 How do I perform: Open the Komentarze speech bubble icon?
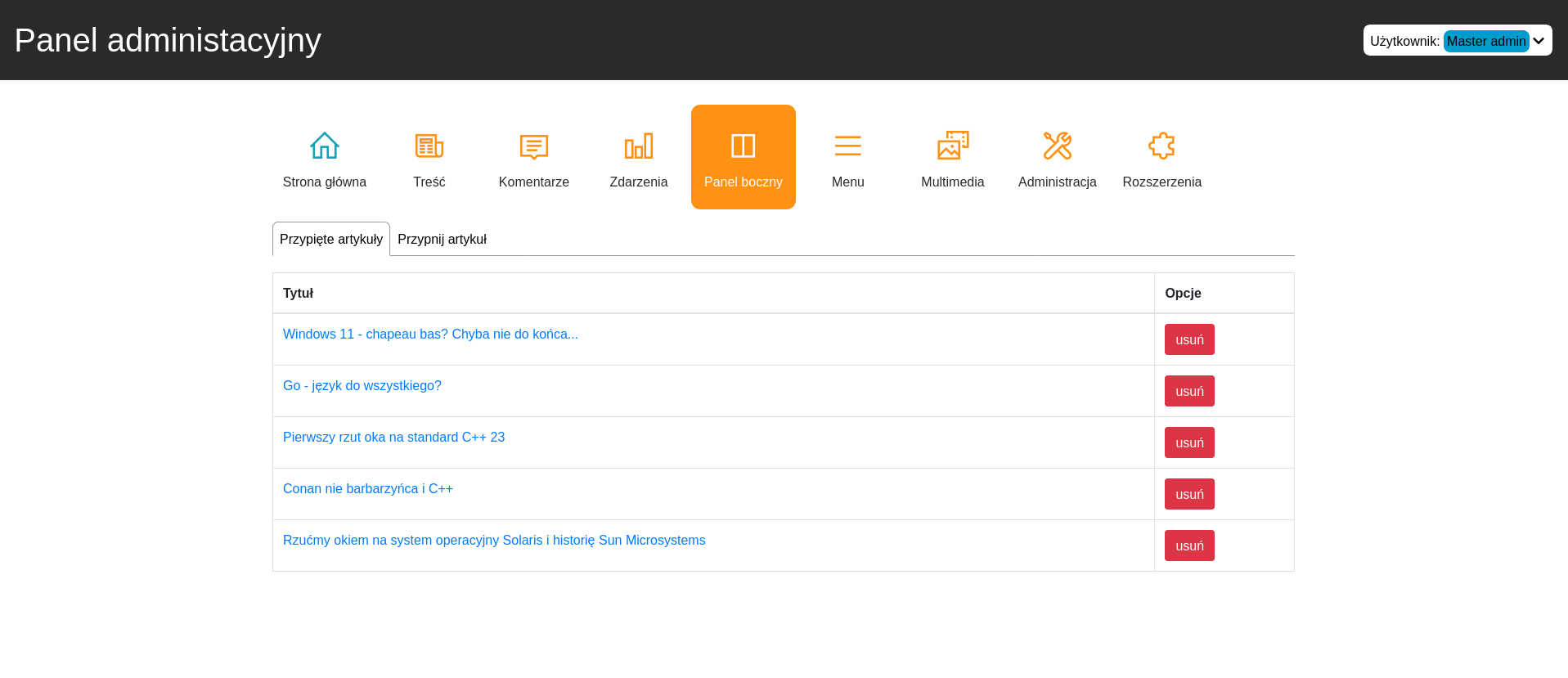[x=534, y=146]
